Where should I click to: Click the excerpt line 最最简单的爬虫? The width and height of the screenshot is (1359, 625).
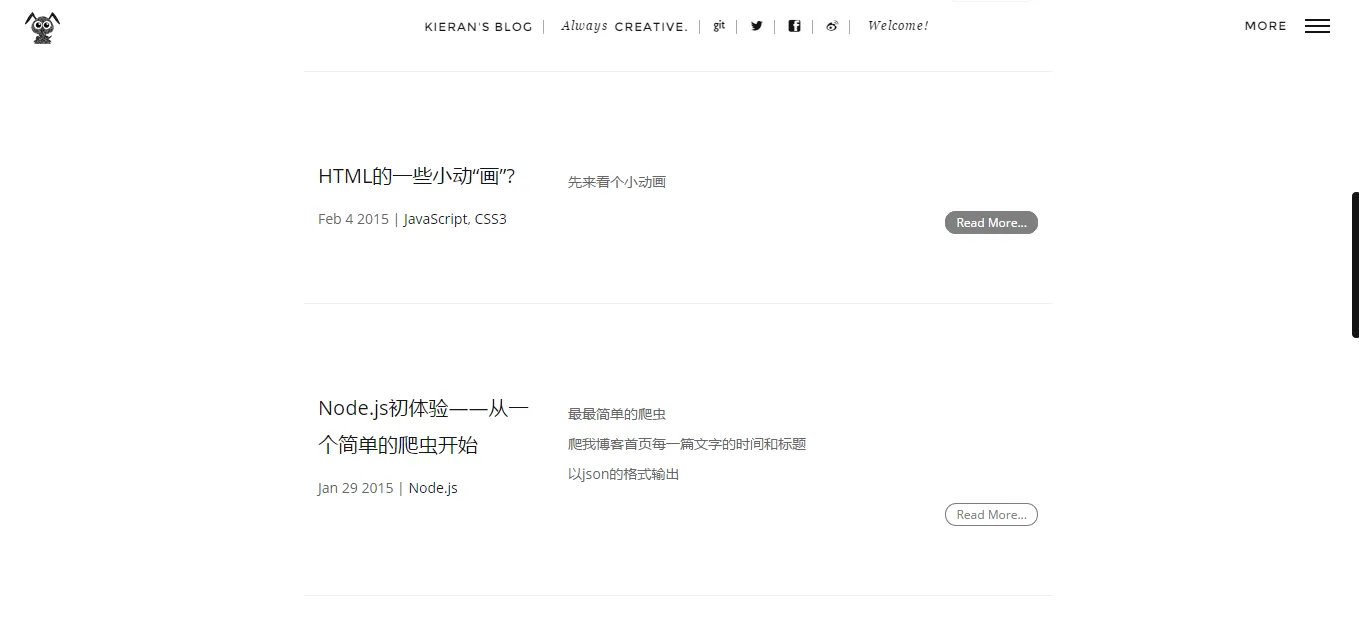617,414
